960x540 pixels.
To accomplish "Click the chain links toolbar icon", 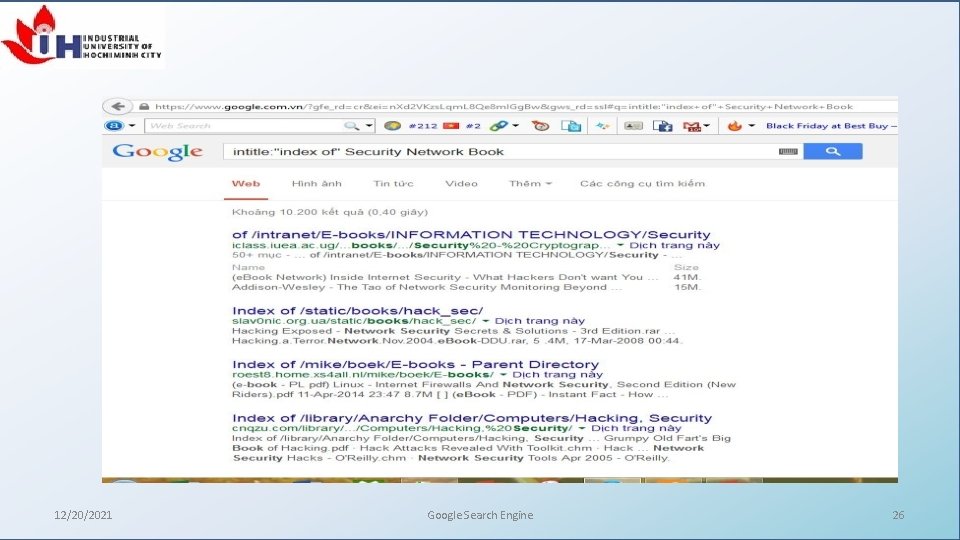I will [499, 126].
